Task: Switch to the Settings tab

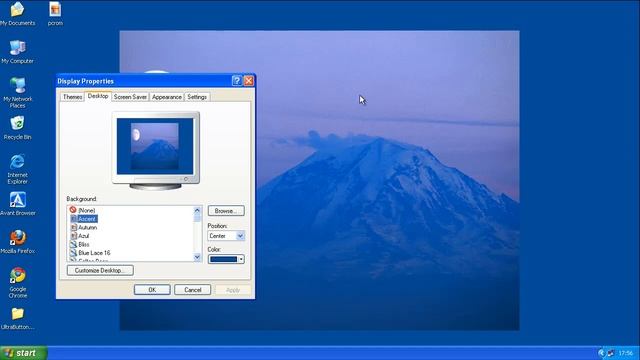Action: [197, 97]
